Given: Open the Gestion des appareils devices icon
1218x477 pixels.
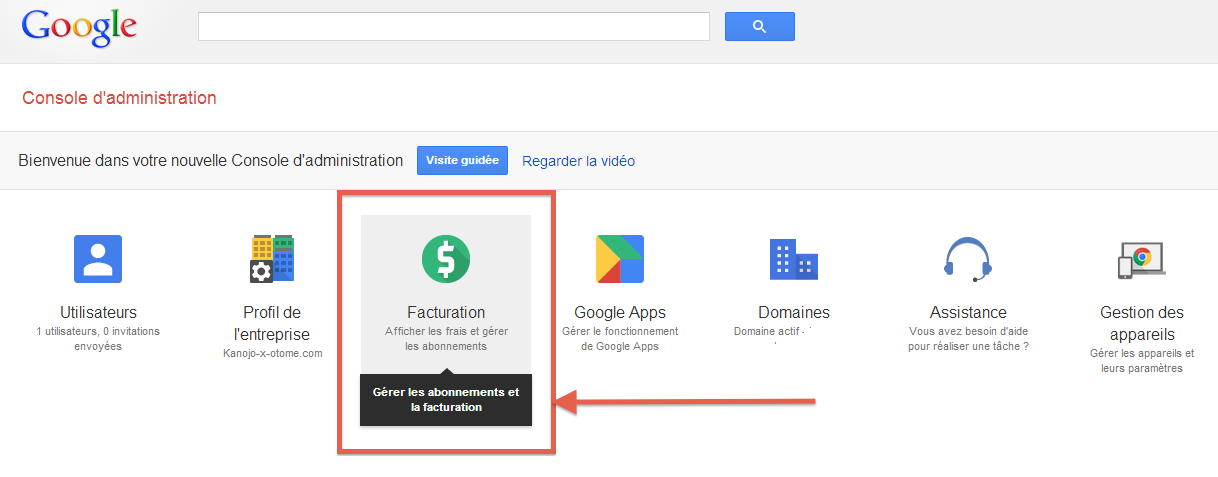Looking at the screenshot, I should pos(1142,260).
